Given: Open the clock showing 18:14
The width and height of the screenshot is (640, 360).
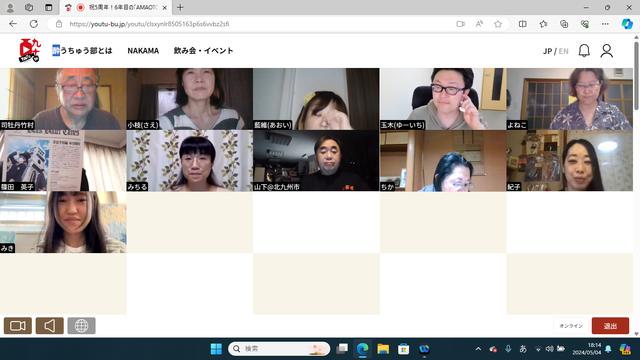Looking at the screenshot, I should [x=587, y=349].
